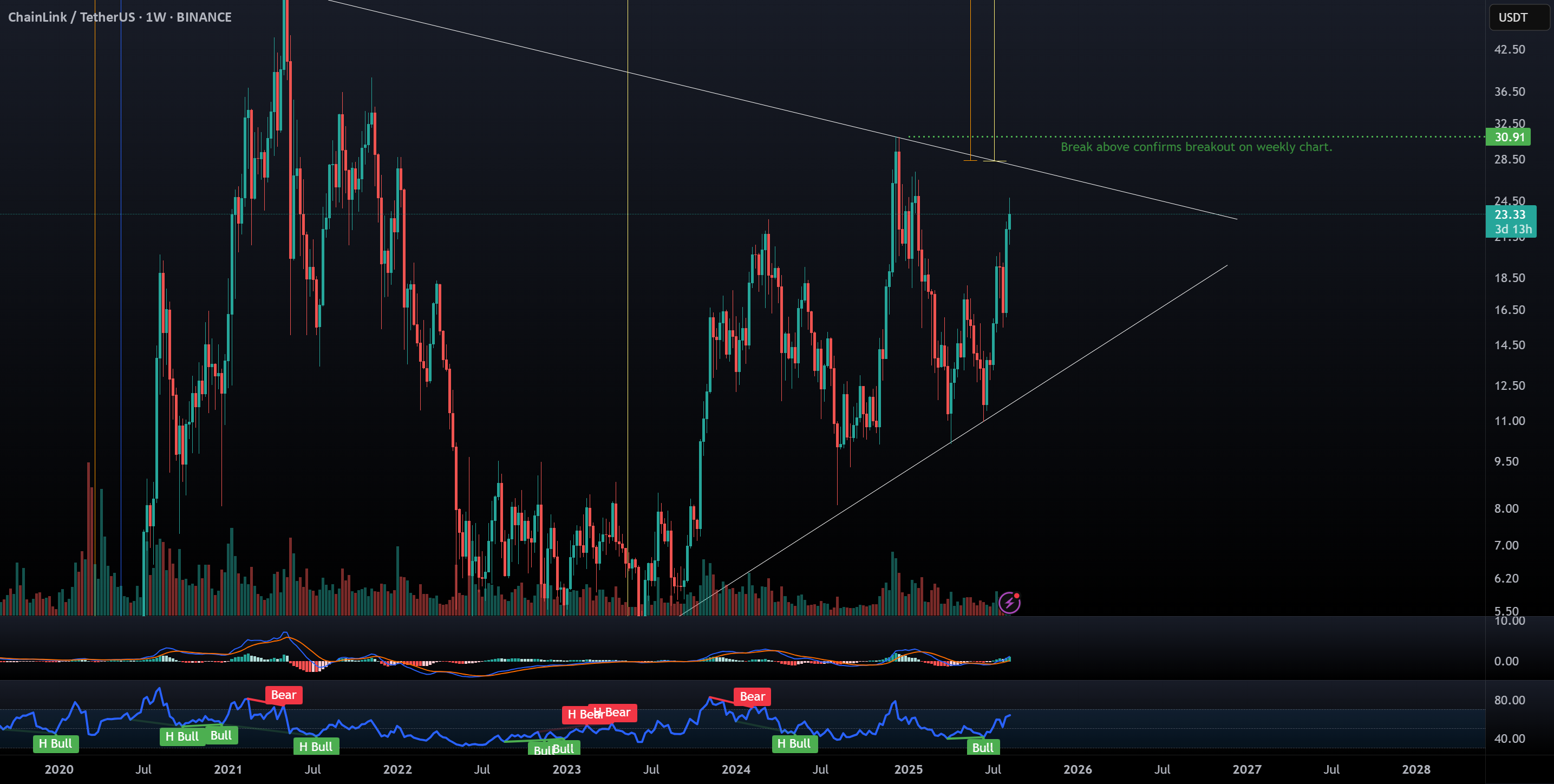Image resolution: width=1554 pixels, height=784 pixels.
Task: Click the 80.00 RSI scale value
Action: click(x=1510, y=700)
